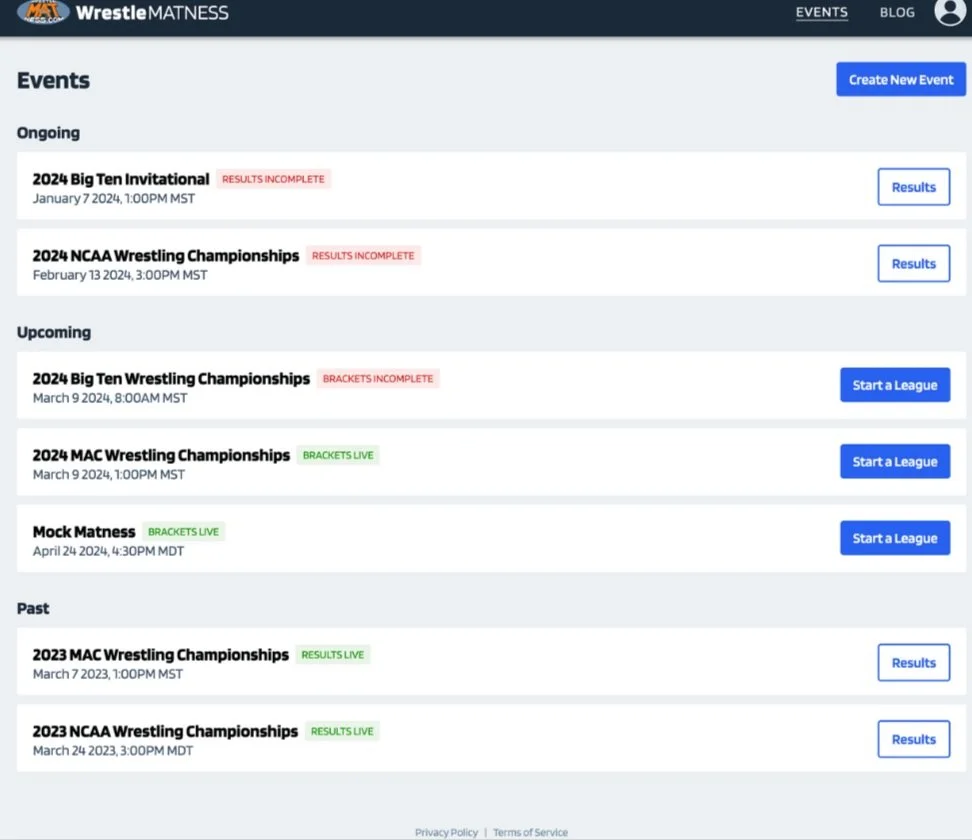Select the 2023 NCAA Wrestling Championships title
This screenshot has height=840, width=972.
click(165, 732)
